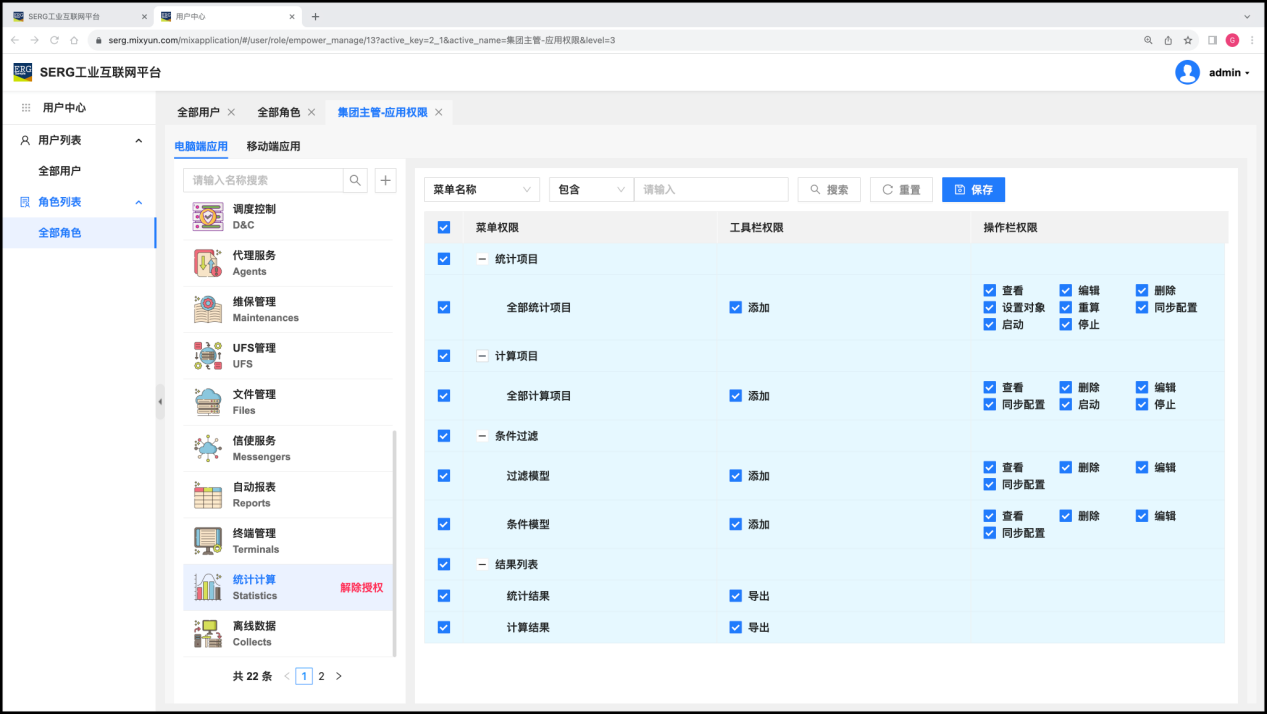1267x714 pixels.
Task: Open the 包含 condition dropdown
Action: (591, 190)
